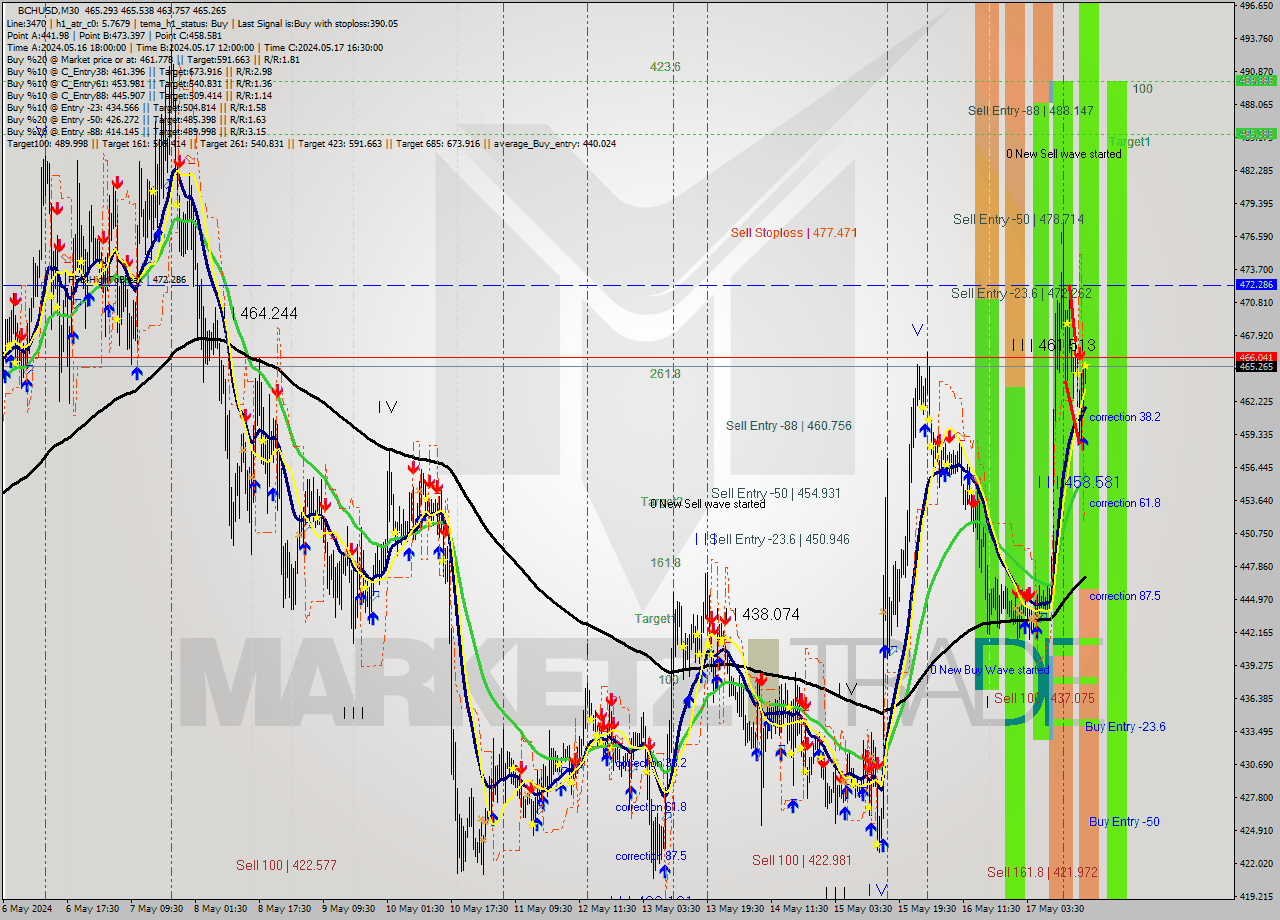Click the 'Sell Entry -50 | 478.714' label
Image resolution: width=1280 pixels, height=920 pixels.
tap(1018, 219)
